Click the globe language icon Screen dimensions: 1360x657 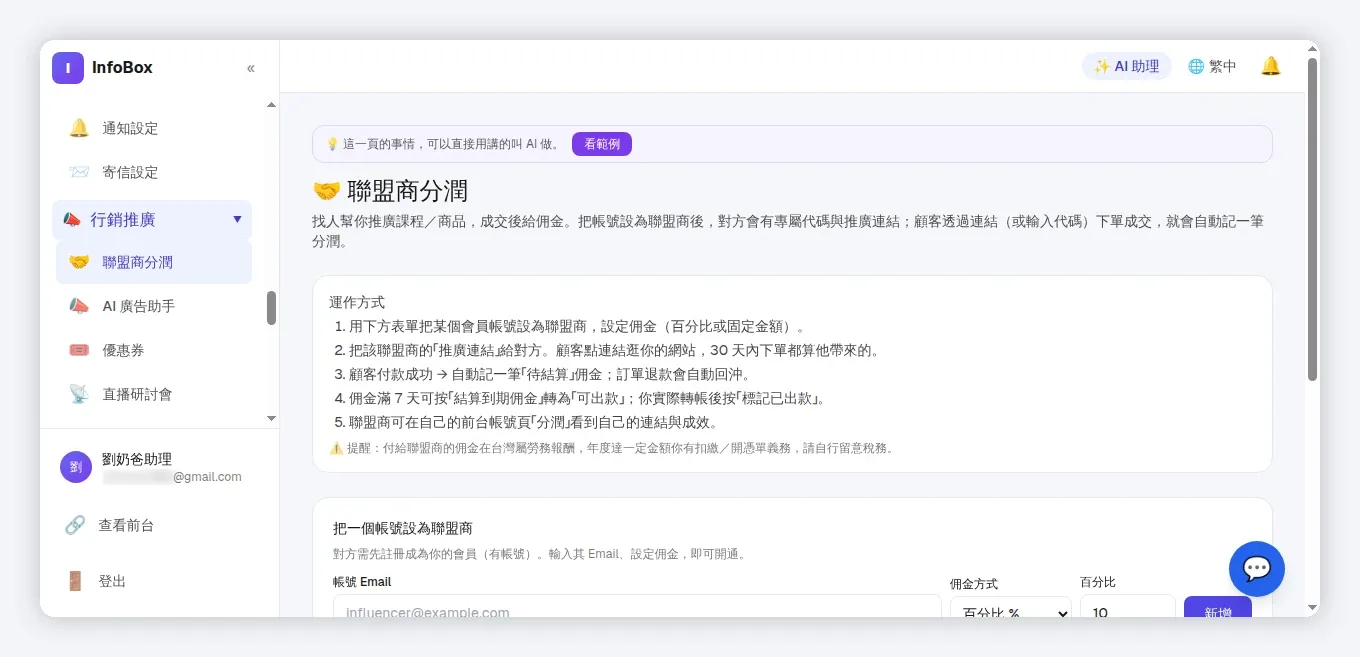(x=1196, y=66)
